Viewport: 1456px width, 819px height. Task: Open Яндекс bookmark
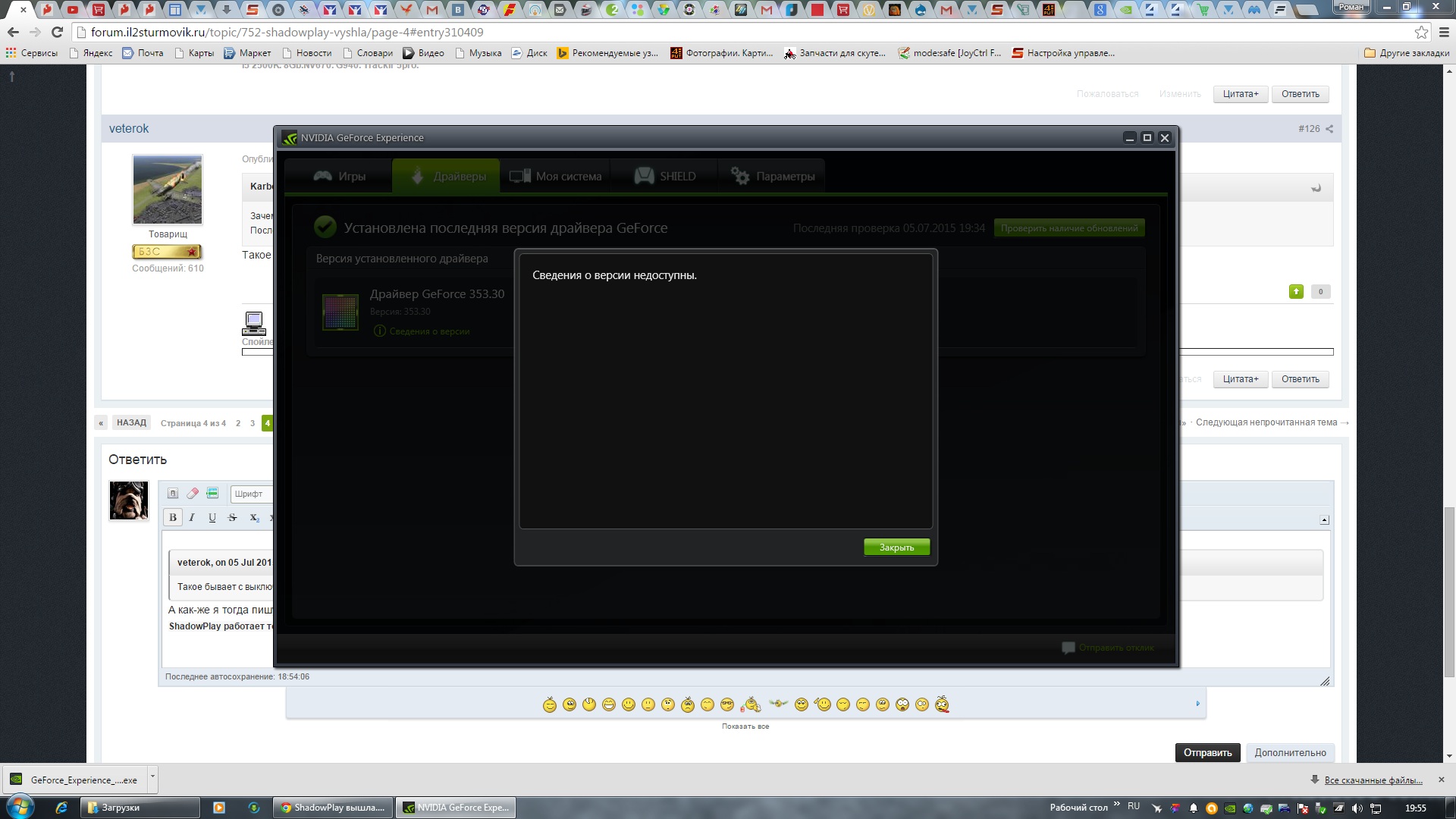(x=90, y=53)
